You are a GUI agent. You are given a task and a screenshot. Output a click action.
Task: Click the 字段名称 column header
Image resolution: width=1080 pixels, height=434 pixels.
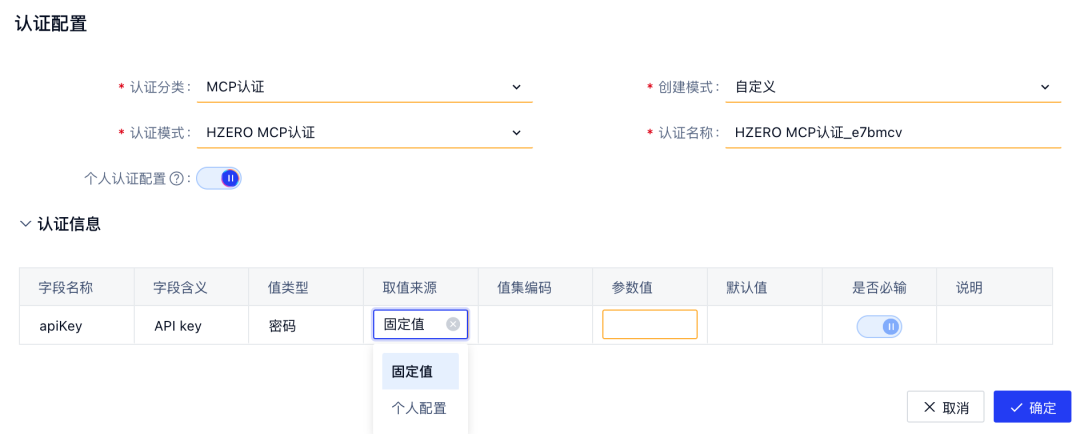pyautogui.click(x=66, y=287)
